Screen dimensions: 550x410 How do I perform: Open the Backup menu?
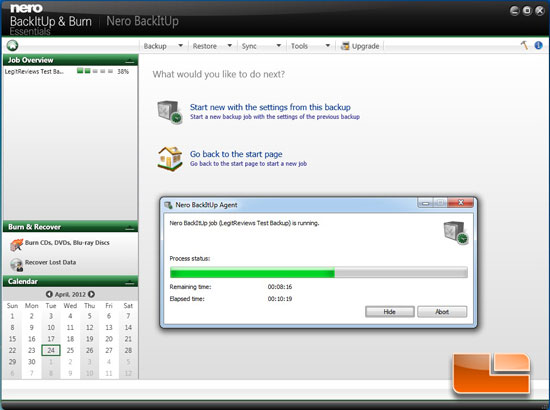click(155, 46)
